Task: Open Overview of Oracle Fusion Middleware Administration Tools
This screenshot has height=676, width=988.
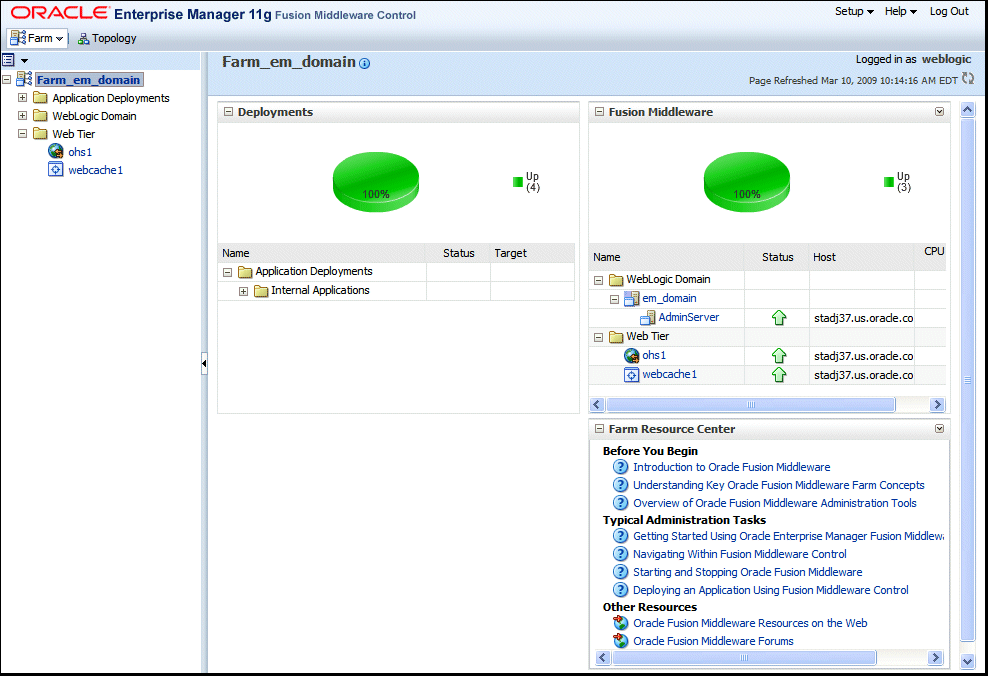Action: [774, 503]
